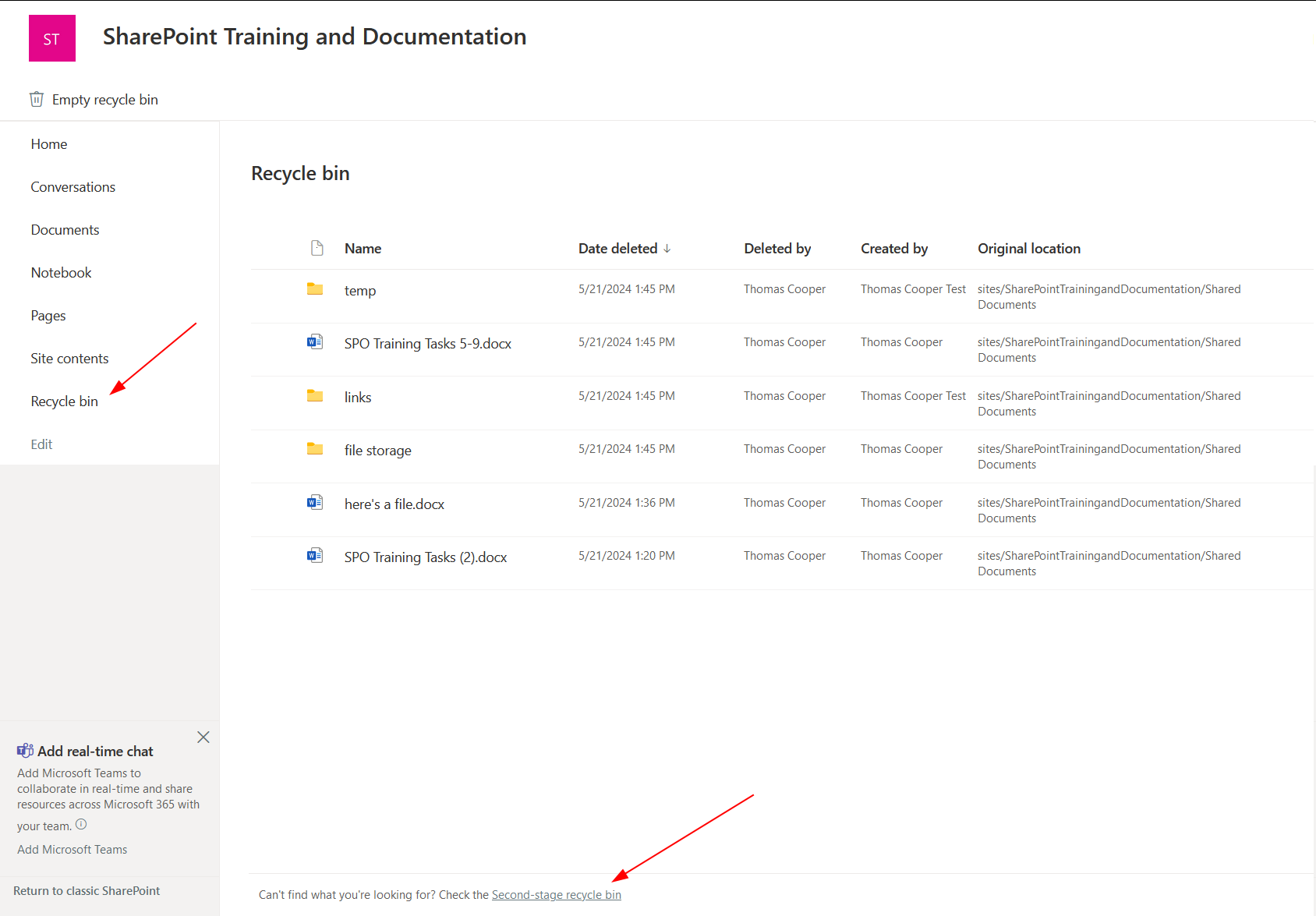Click the Empty recycle bin button
1316x916 pixels.
coord(94,100)
